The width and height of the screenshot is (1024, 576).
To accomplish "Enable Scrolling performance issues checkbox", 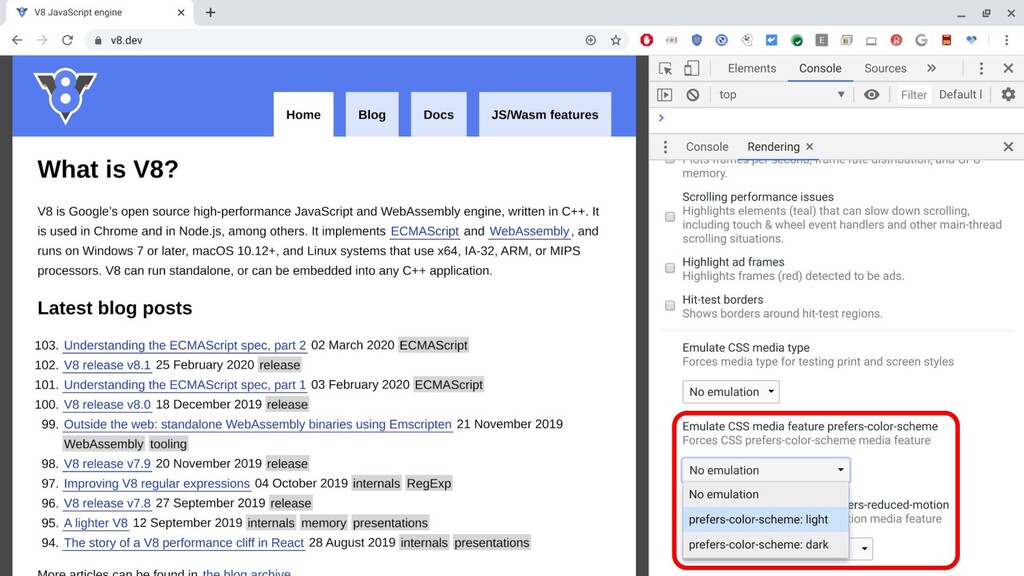I will (x=670, y=217).
